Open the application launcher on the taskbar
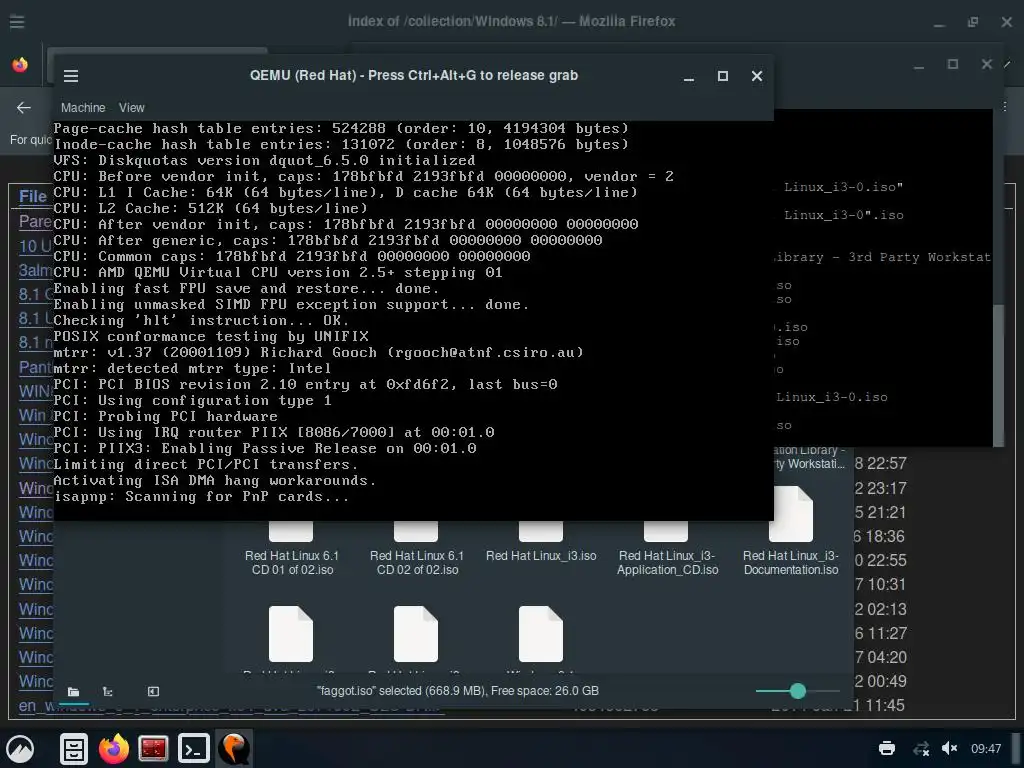This screenshot has width=1024, height=768. point(20,748)
